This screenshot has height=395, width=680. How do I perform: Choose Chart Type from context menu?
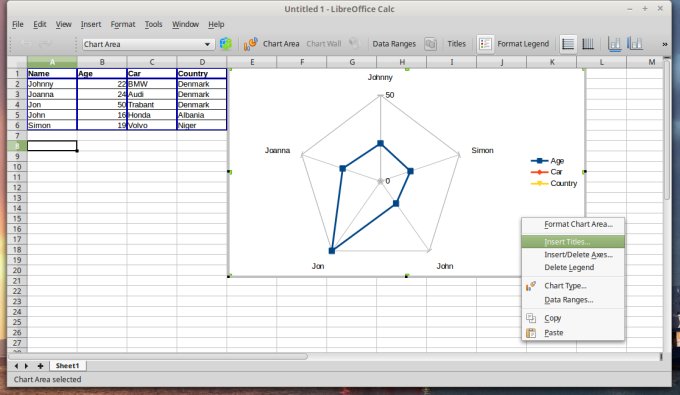(x=573, y=286)
